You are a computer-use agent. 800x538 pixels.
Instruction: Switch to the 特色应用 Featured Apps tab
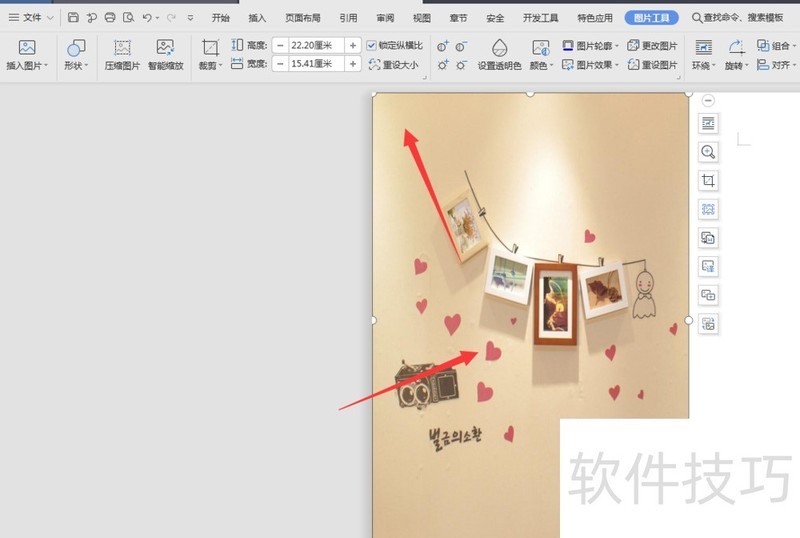coord(595,18)
